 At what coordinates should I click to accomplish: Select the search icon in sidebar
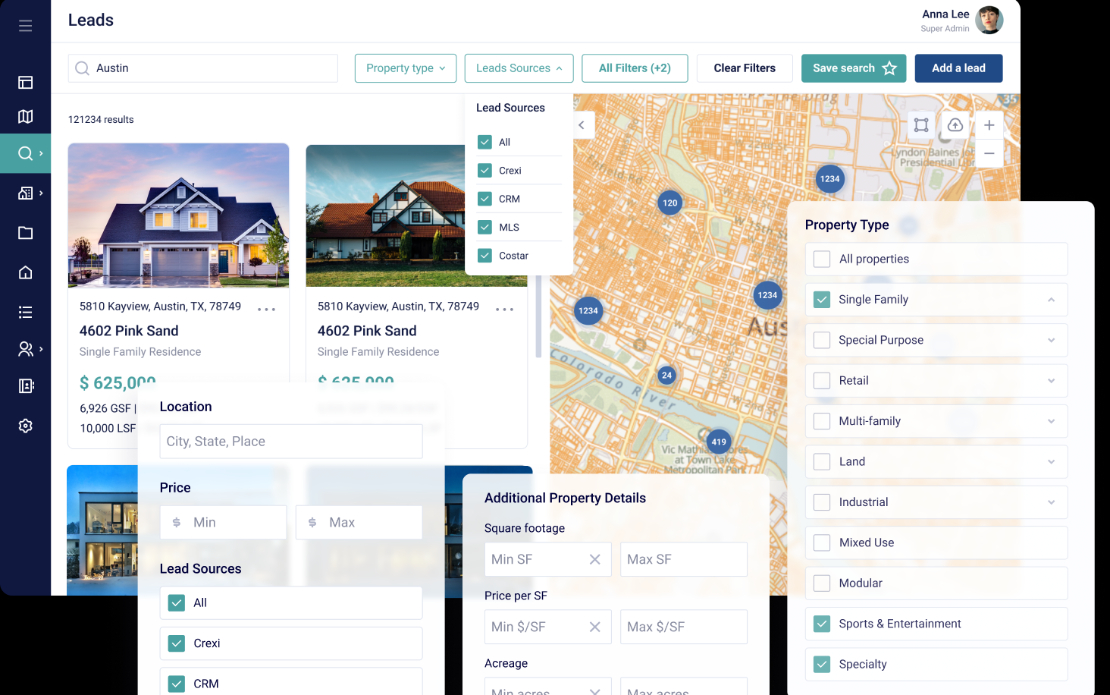(x=25, y=154)
